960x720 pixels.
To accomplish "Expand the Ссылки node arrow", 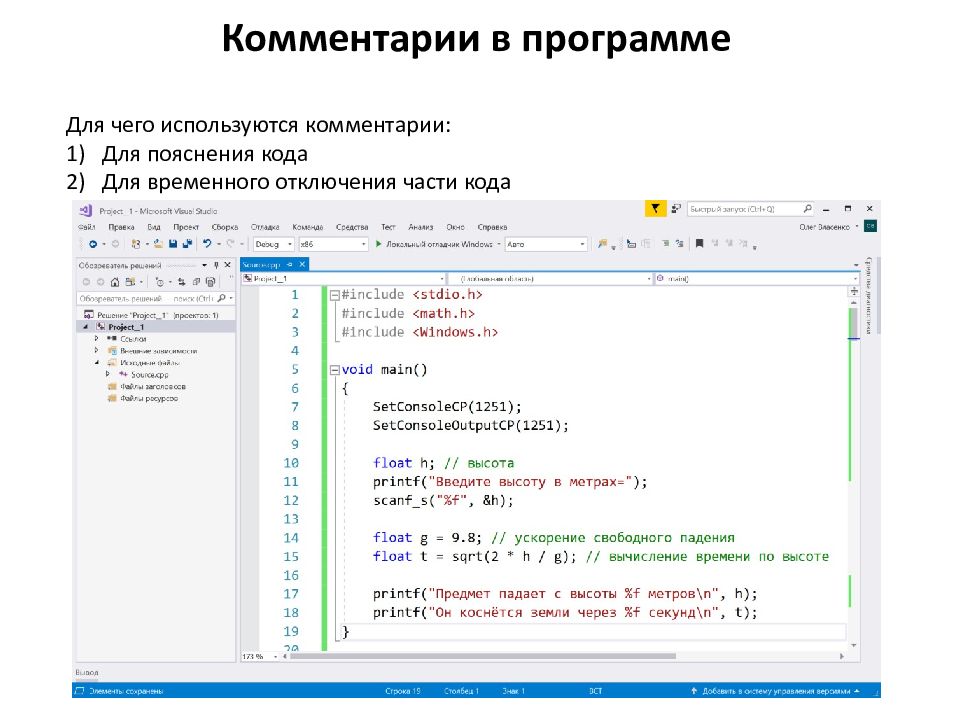I will click(97, 338).
